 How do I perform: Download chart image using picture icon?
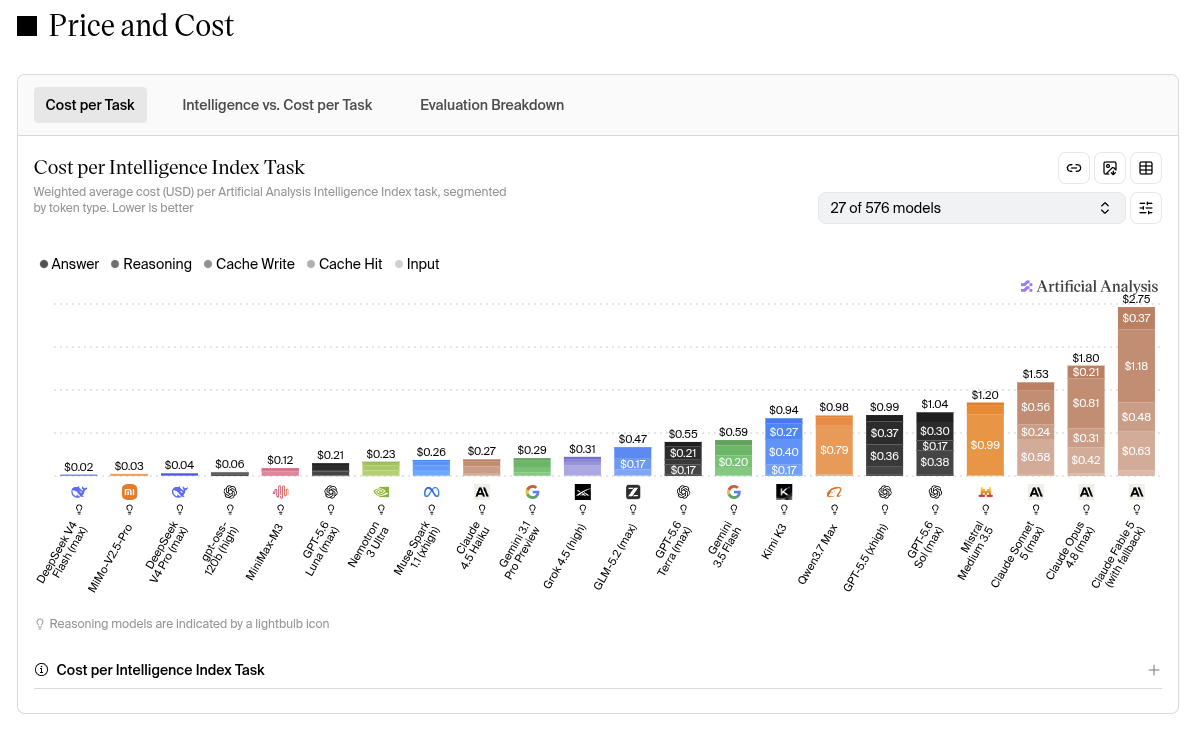(1109, 168)
